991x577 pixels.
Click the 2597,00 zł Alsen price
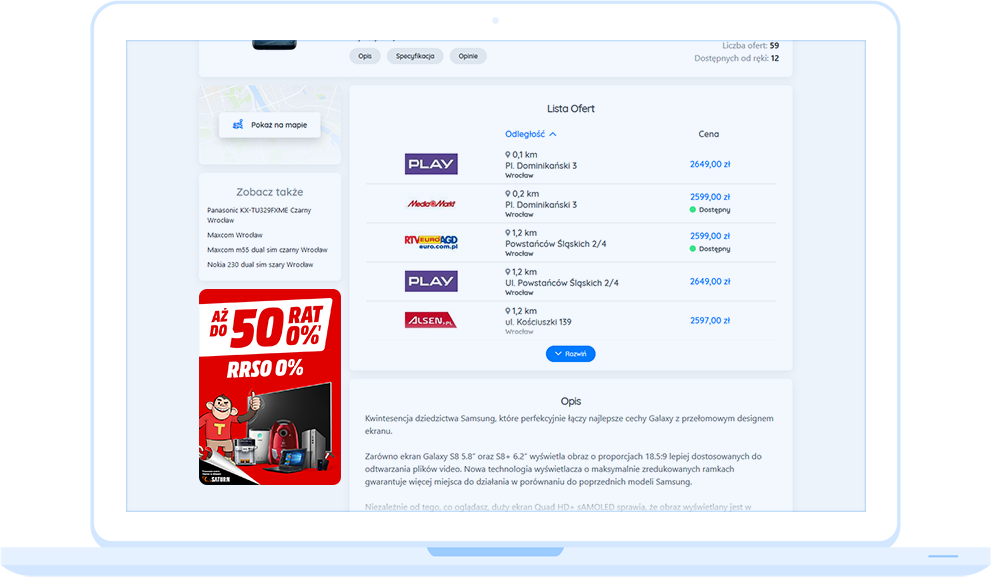coord(709,321)
